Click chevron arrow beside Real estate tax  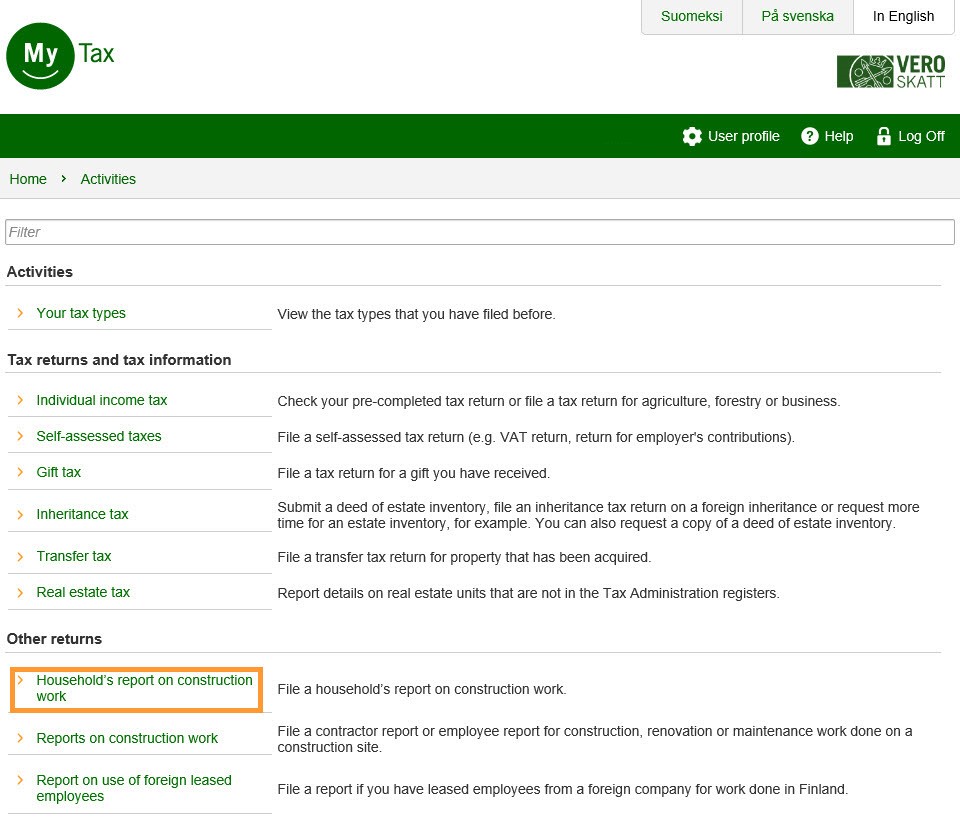20,592
